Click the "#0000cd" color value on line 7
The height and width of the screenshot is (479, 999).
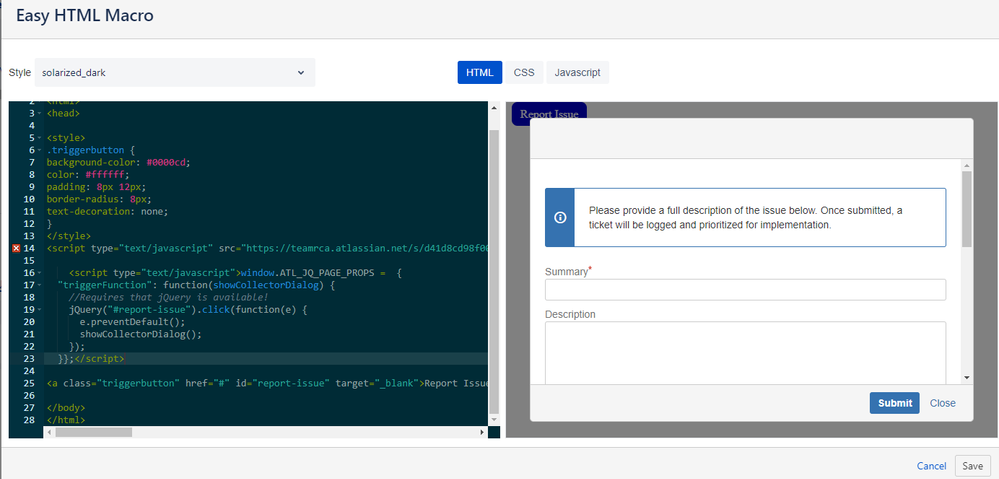[x=168, y=162]
